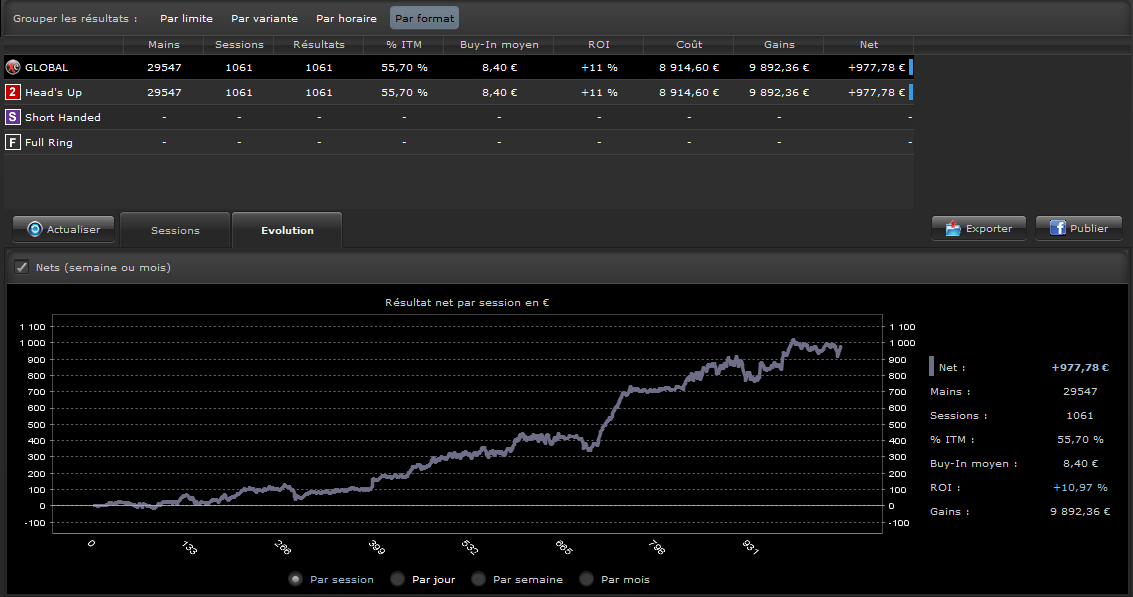Select the Par session radio button
The height and width of the screenshot is (597, 1133).
pos(295,579)
